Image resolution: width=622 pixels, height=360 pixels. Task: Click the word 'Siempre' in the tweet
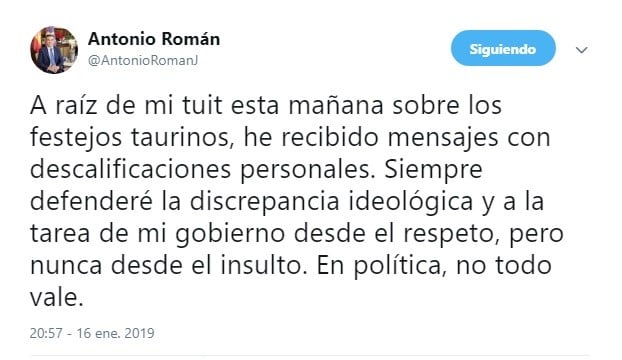click(x=433, y=170)
